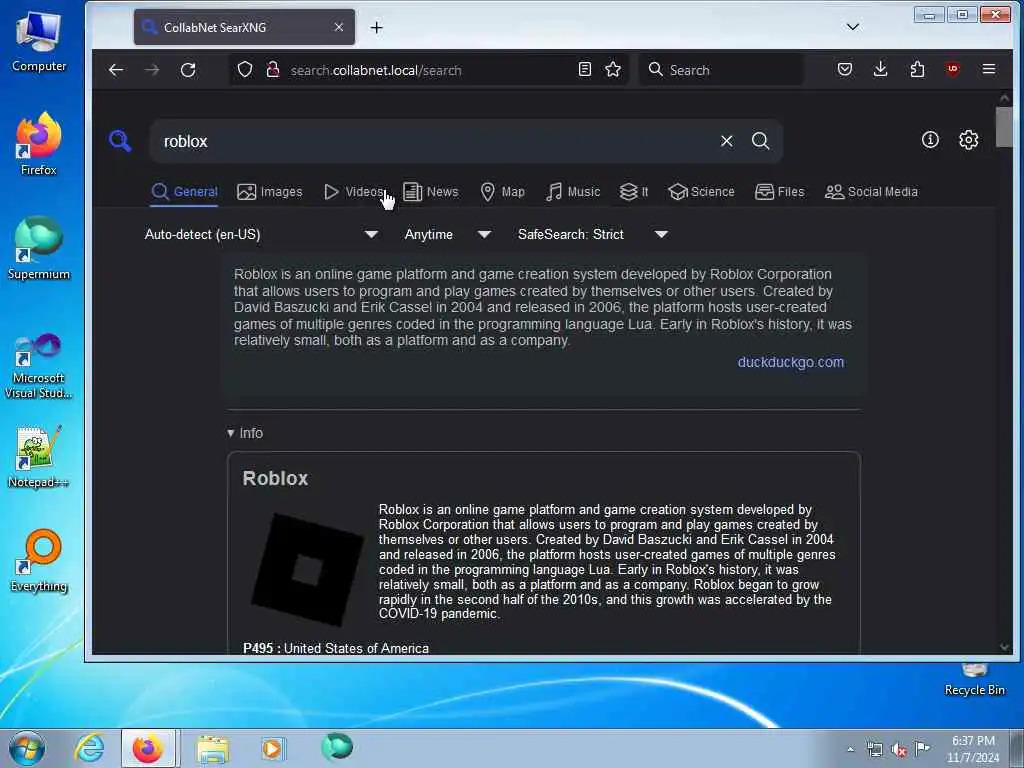Focus the Firefox Search box
Viewport: 1024px width, 768px height.
[721, 70]
